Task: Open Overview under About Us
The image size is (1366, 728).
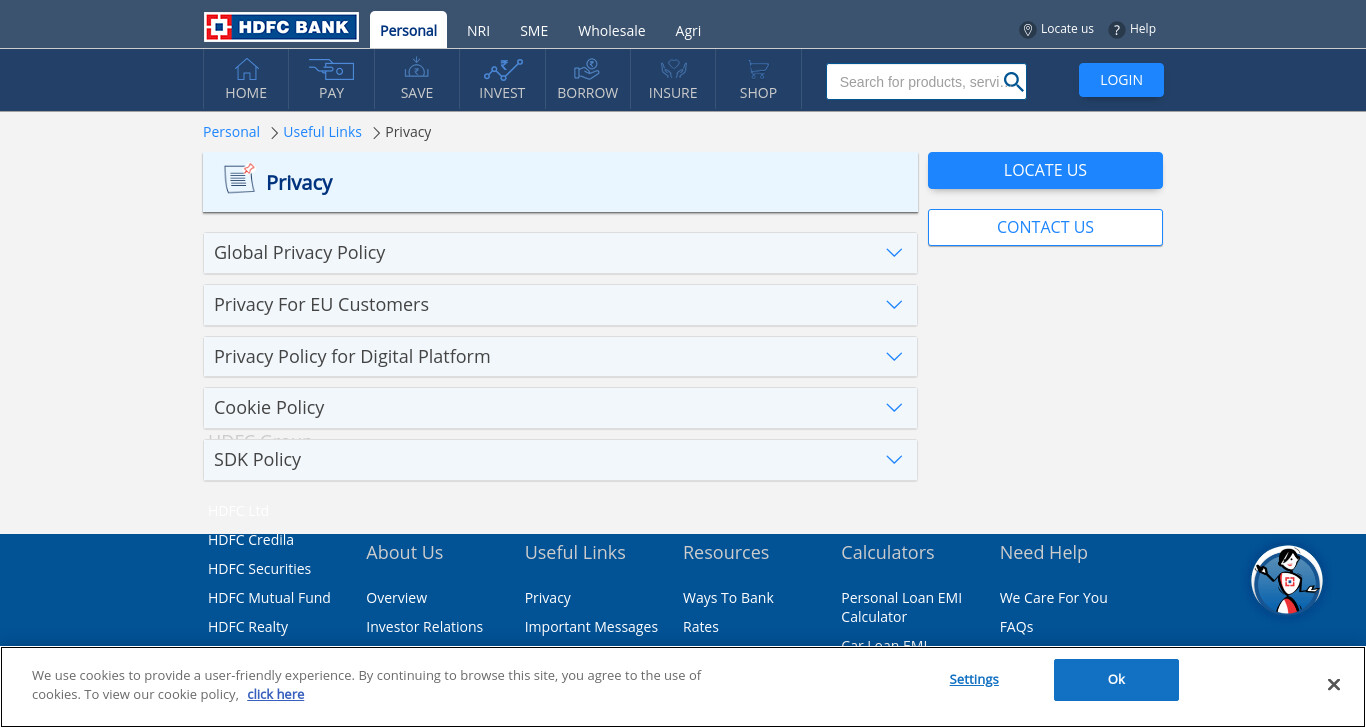Action: coord(396,598)
